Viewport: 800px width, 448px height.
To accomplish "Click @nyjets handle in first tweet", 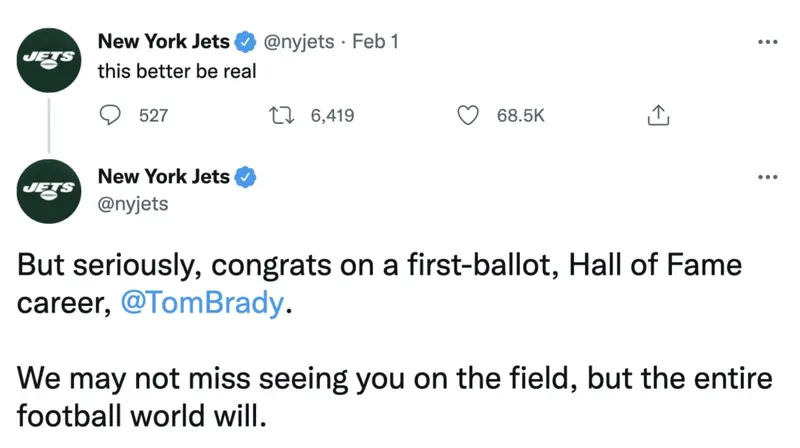I will (297, 42).
